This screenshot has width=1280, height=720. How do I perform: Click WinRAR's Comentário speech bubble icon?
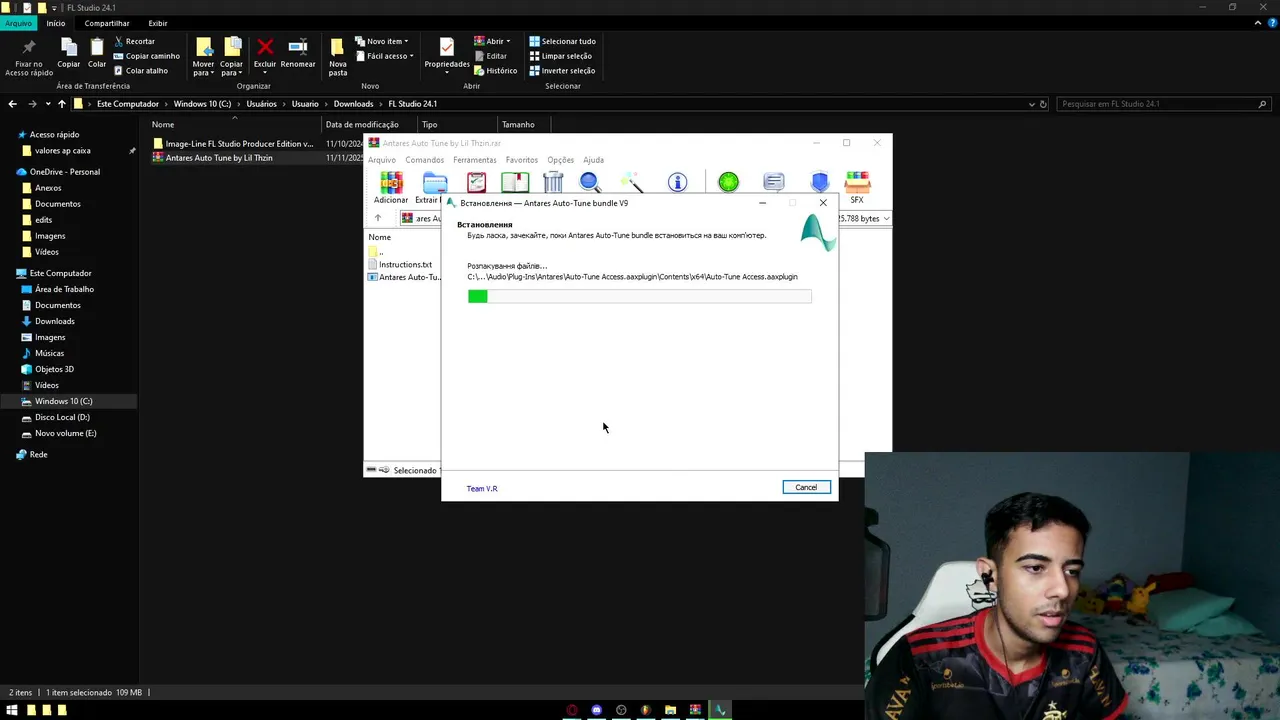(773, 182)
